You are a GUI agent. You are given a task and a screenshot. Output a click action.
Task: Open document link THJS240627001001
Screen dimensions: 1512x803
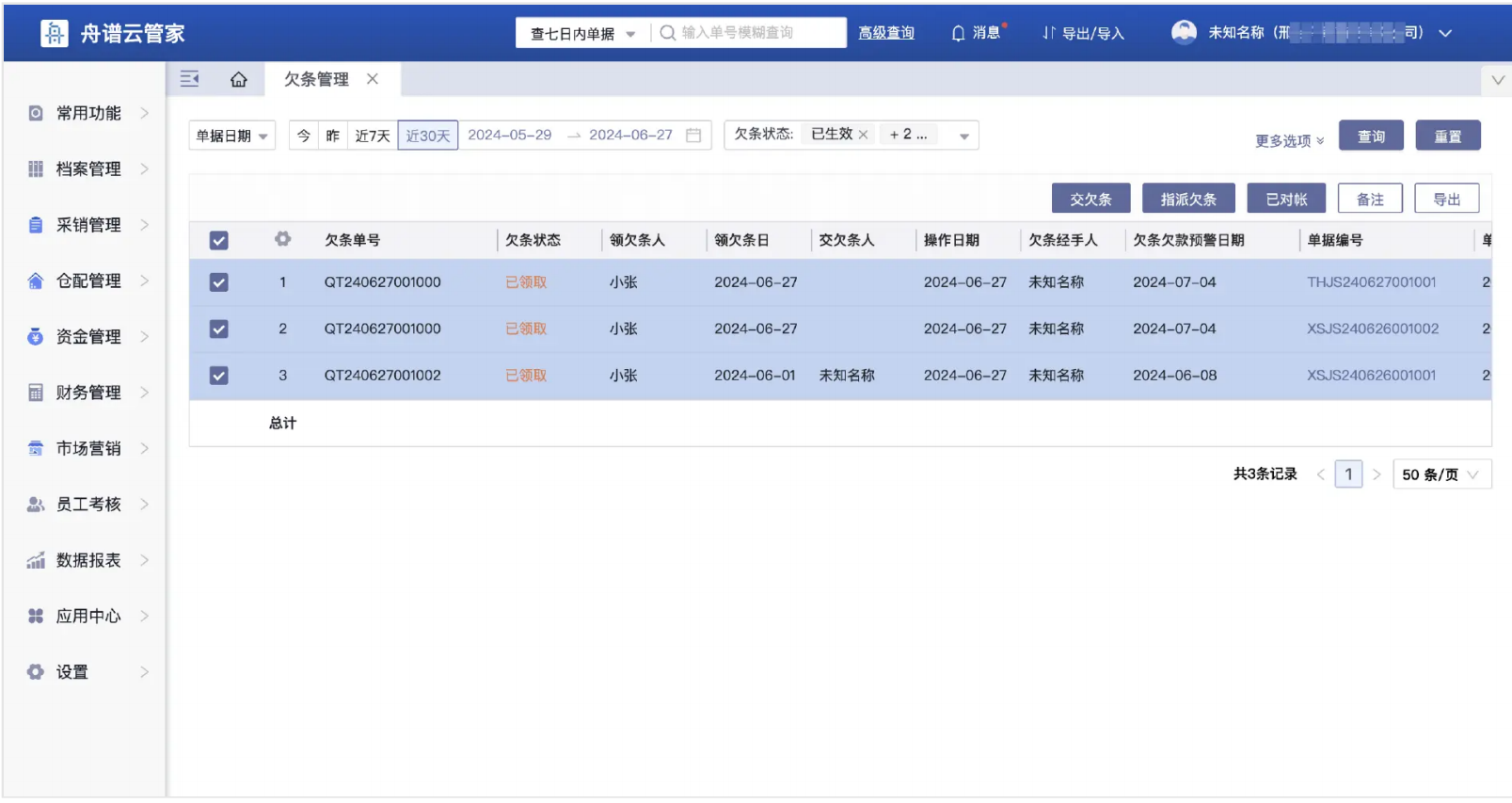coord(1371,282)
